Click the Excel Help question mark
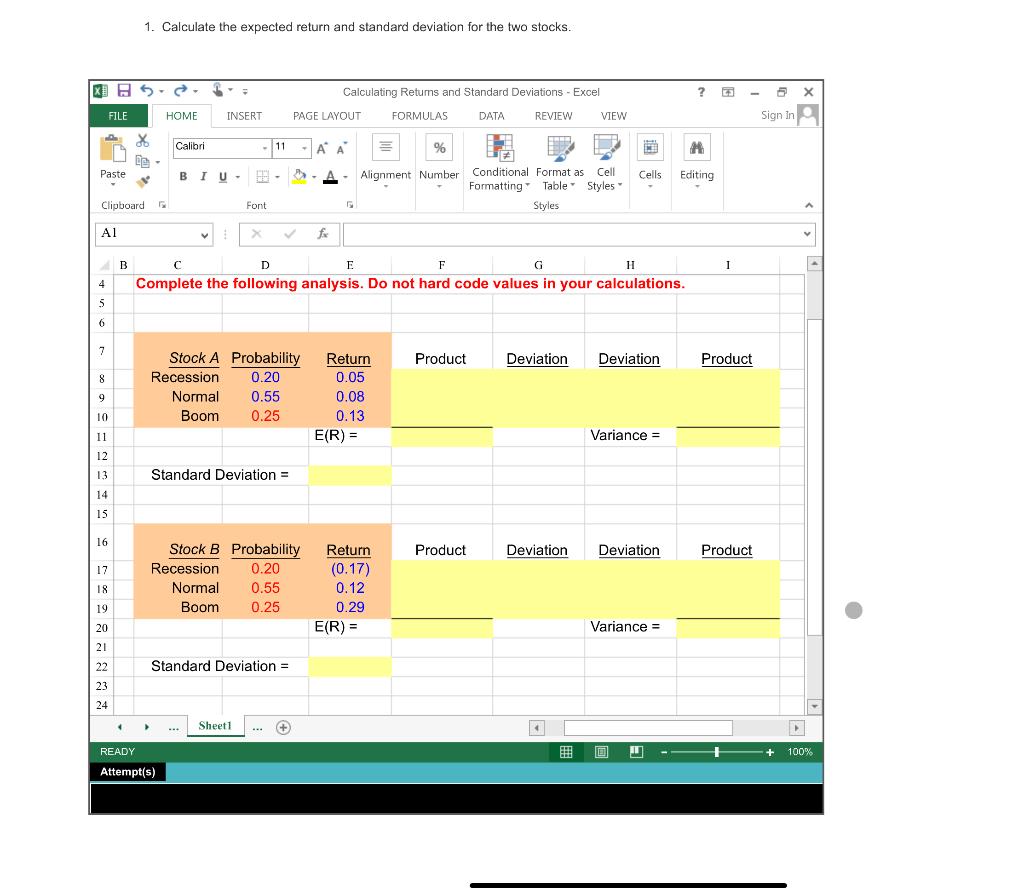The image size is (1024, 895). [701, 92]
